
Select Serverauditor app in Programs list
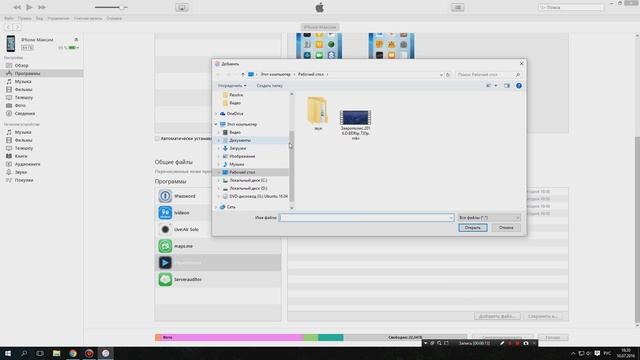click(218, 280)
